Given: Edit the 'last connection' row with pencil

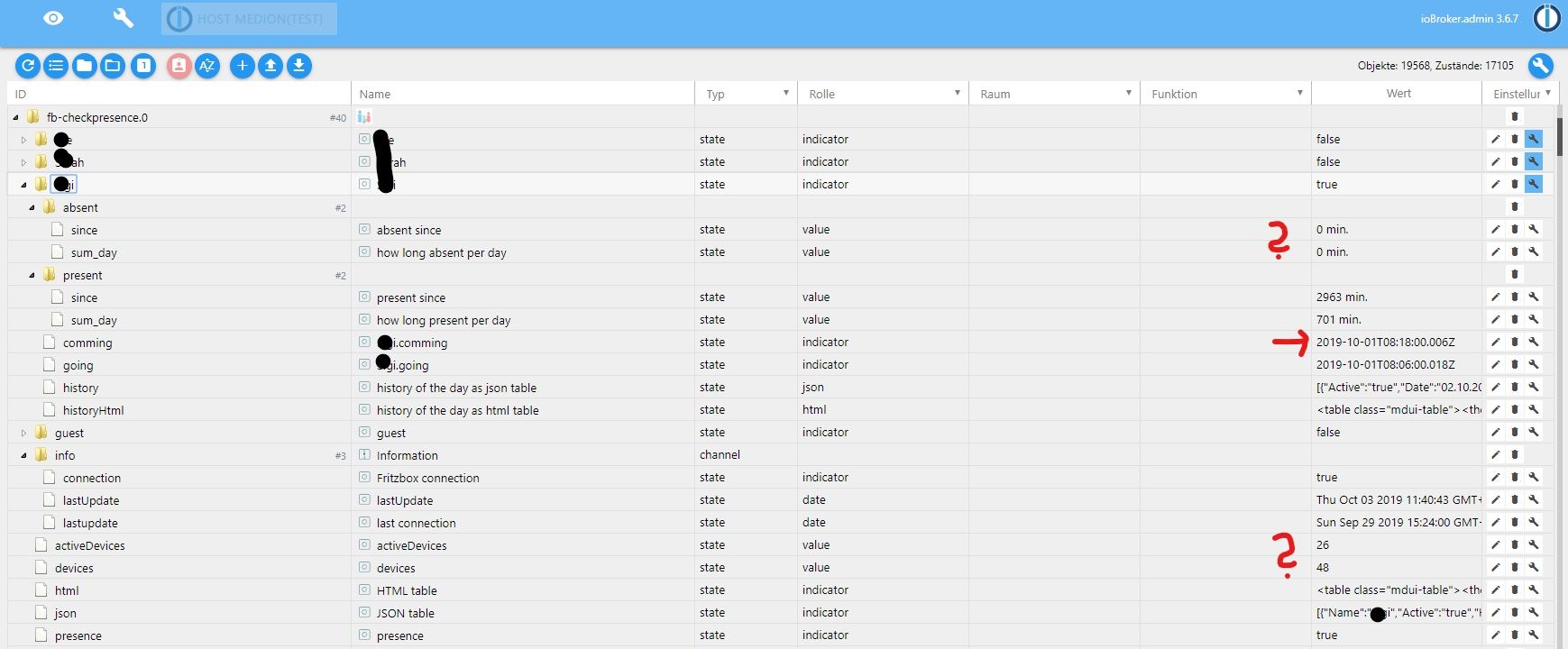Looking at the screenshot, I should (x=1496, y=522).
